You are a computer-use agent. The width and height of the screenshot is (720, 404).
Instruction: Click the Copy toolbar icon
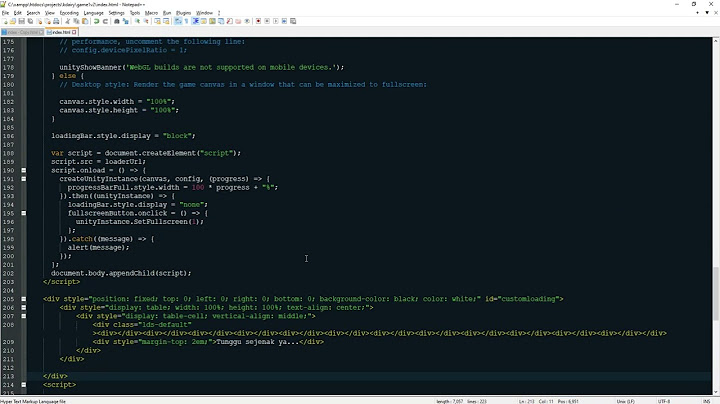(x=76, y=21)
